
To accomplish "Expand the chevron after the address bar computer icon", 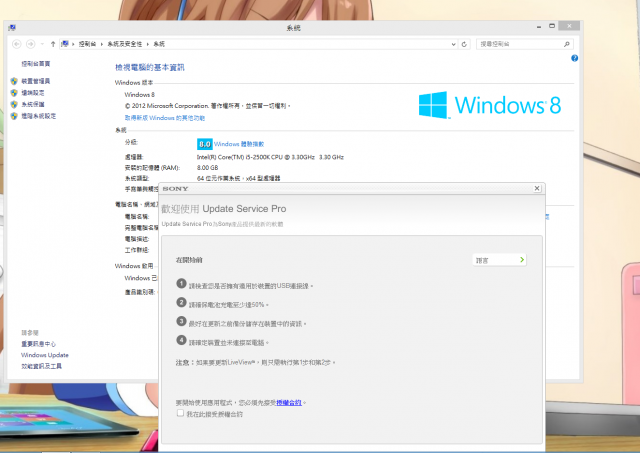I will [x=73, y=44].
